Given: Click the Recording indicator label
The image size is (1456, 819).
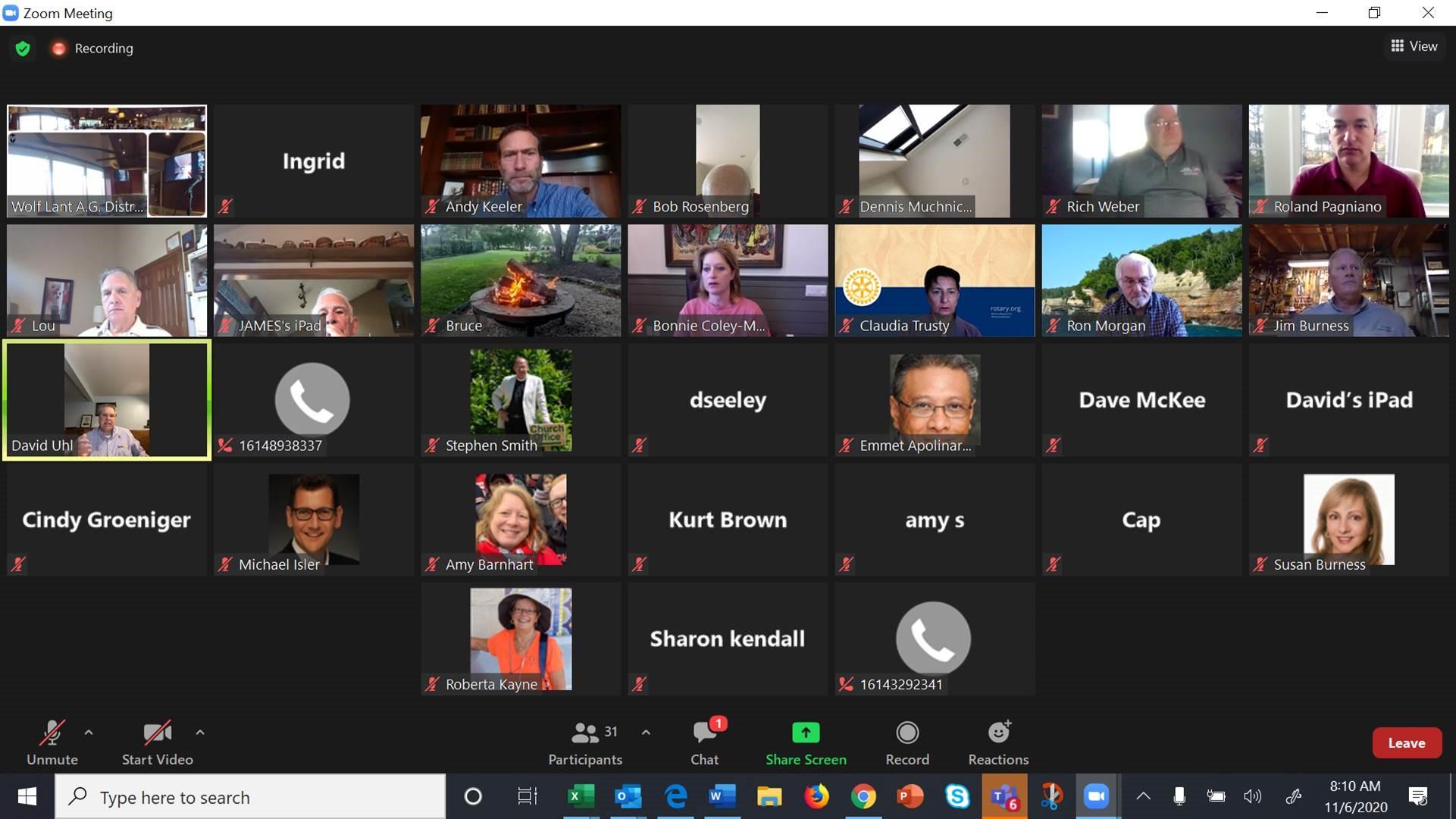Looking at the screenshot, I should tap(103, 48).
